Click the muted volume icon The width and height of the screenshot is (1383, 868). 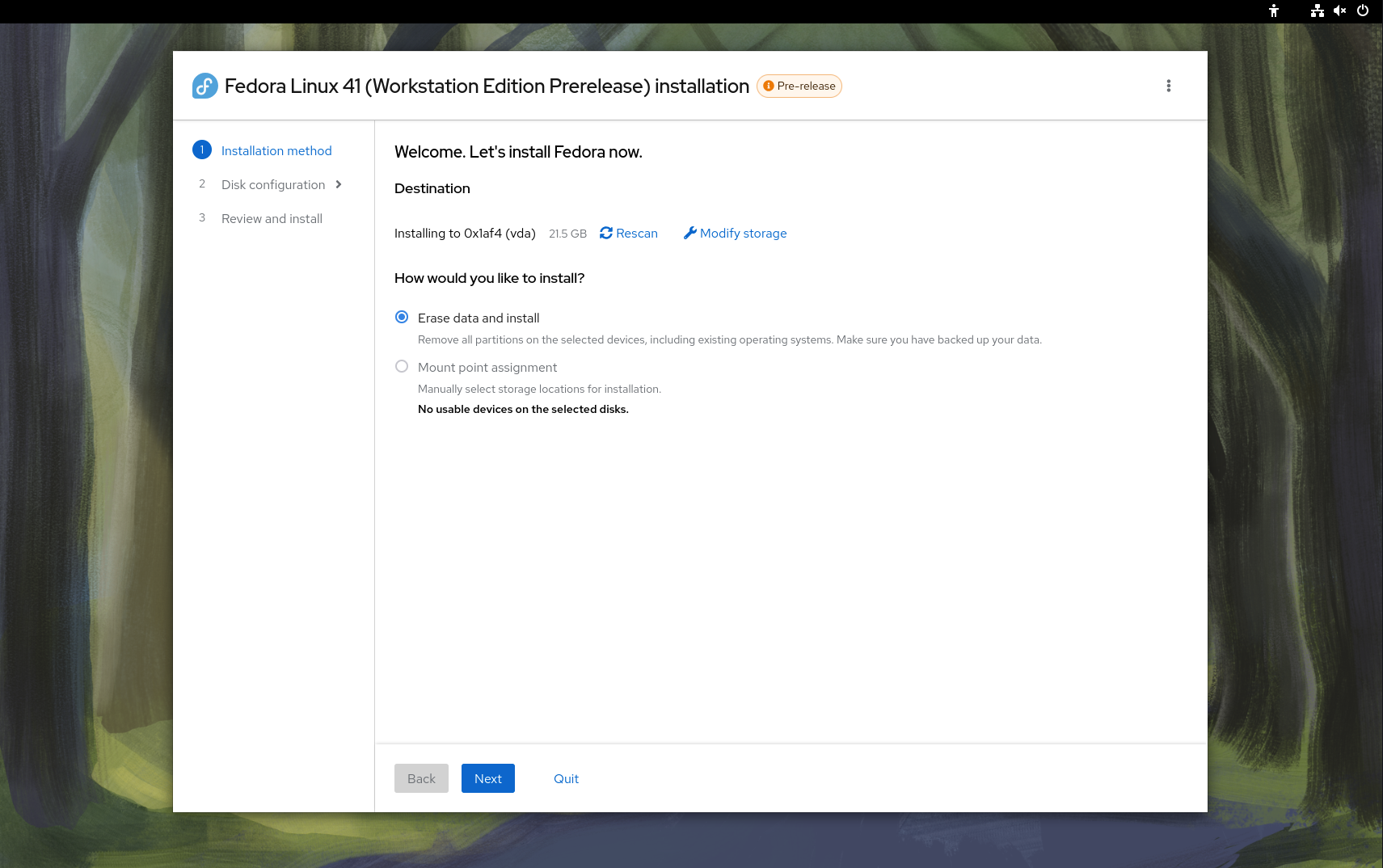(1339, 11)
